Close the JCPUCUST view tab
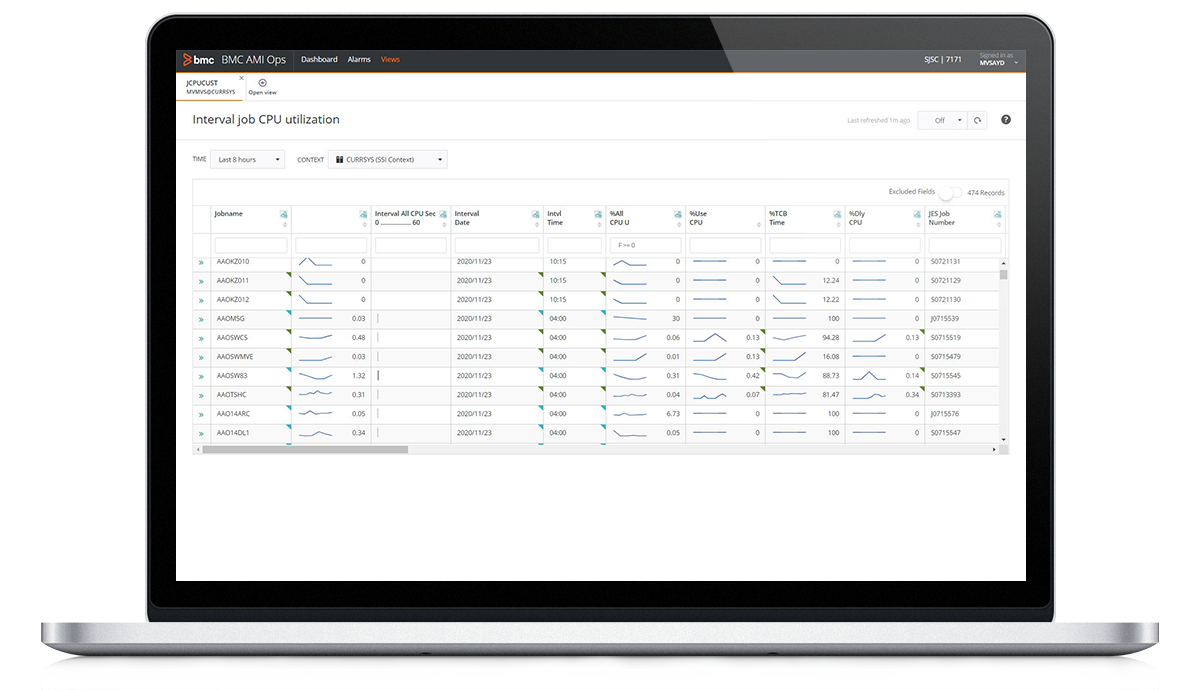Screen dimensions: 1200x690 [241, 77]
